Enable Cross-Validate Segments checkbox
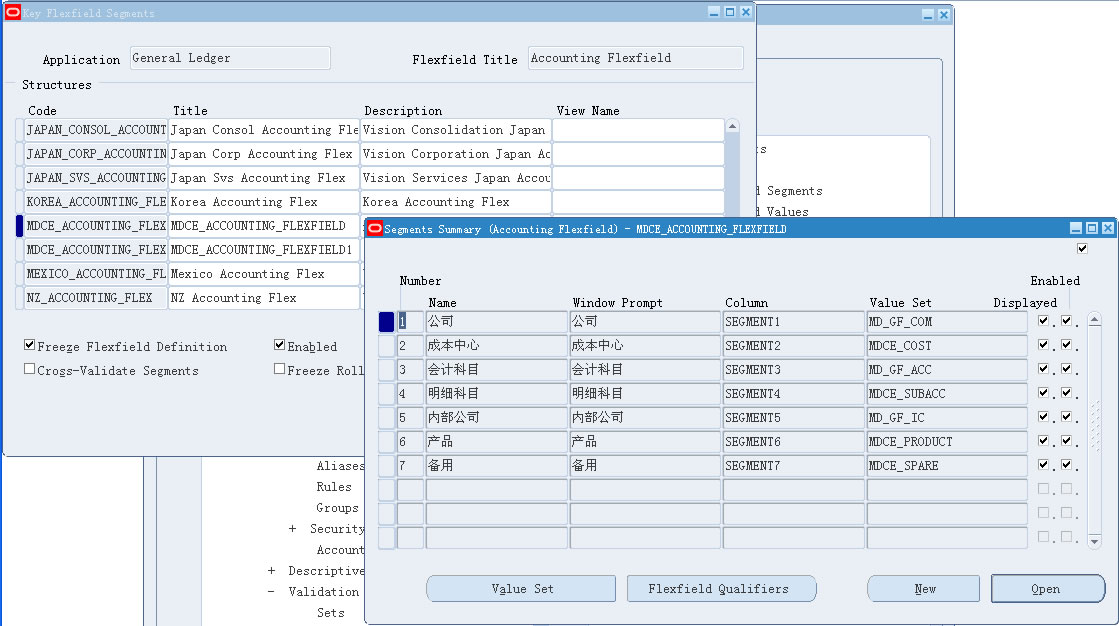 [29, 369]
